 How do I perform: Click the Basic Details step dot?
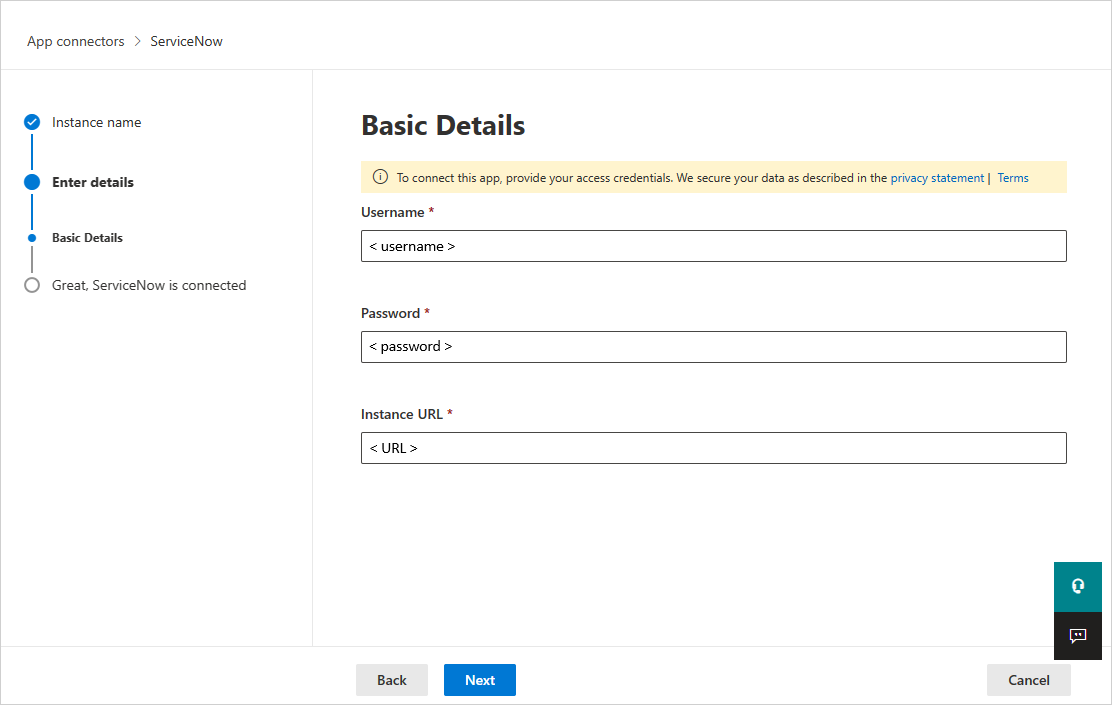coord(31,237)
